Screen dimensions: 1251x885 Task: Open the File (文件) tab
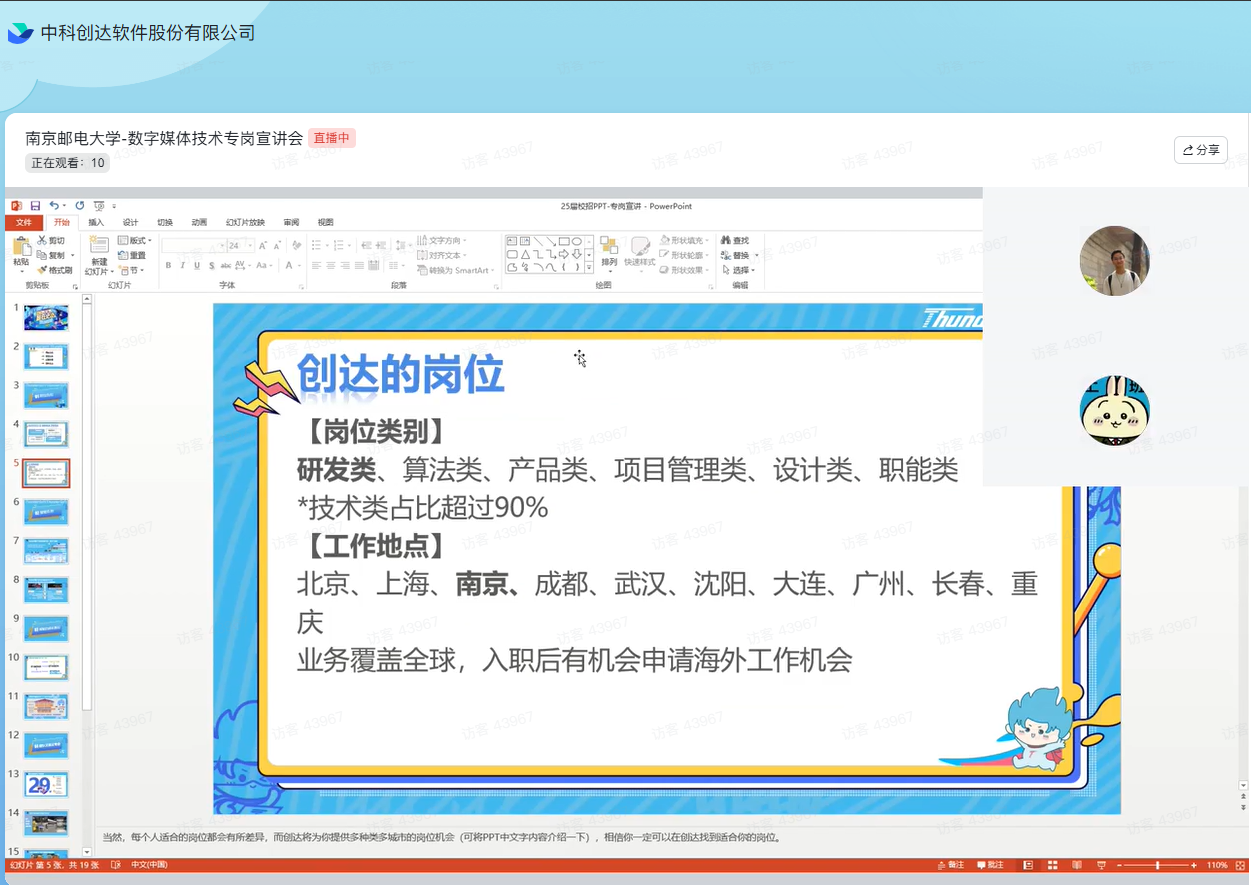[x=23, y=222]
